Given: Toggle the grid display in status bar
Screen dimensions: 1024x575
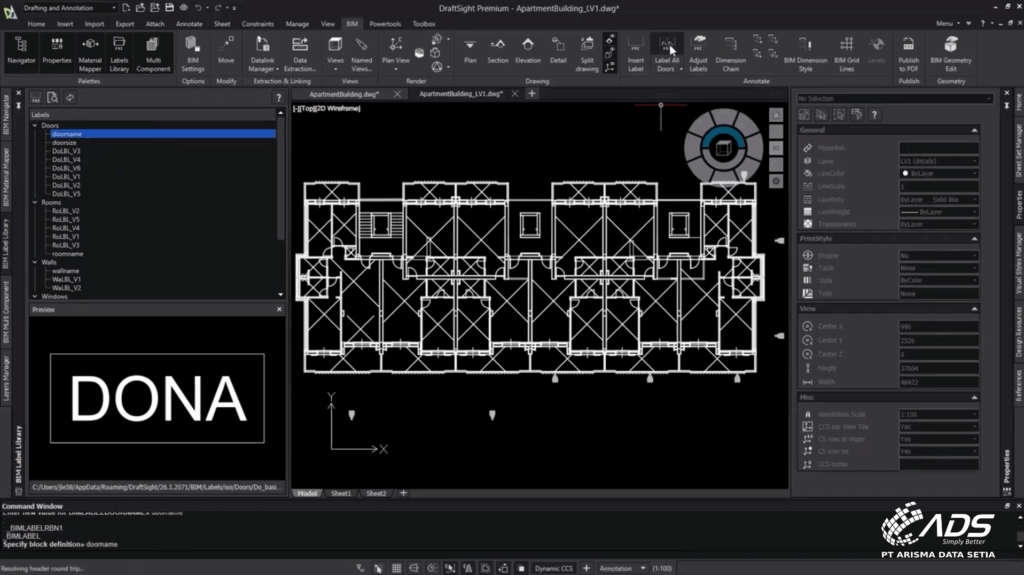Looking at the screenshot, I should tap(396, 568).
